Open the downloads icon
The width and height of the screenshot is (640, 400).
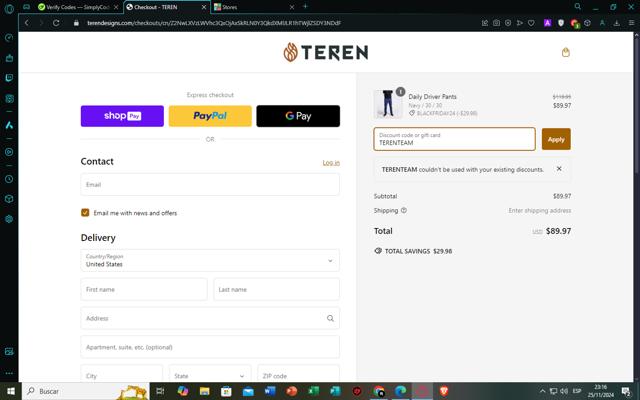617,23
